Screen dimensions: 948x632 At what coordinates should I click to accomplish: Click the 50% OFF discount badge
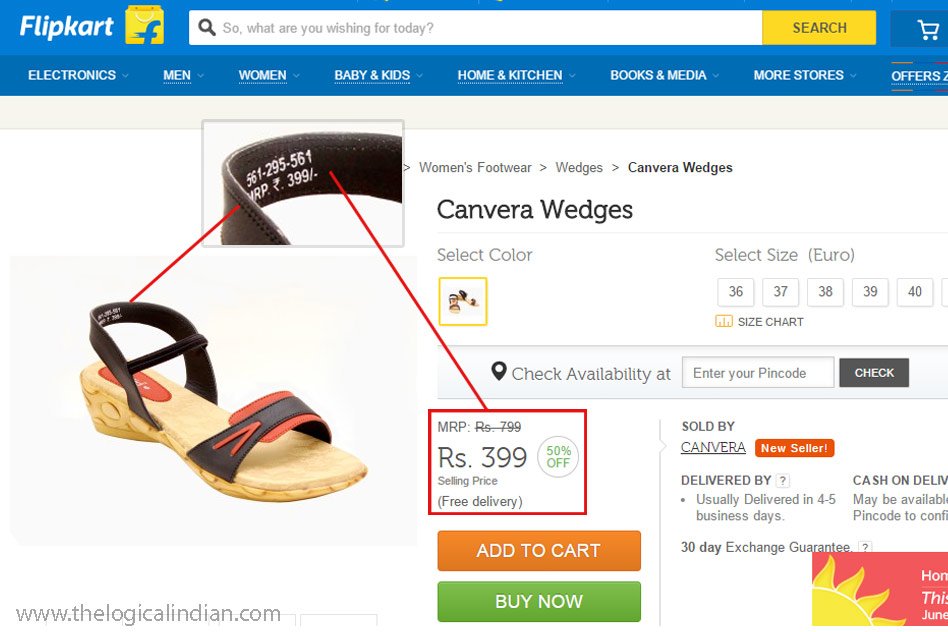[x=558, y=457]
